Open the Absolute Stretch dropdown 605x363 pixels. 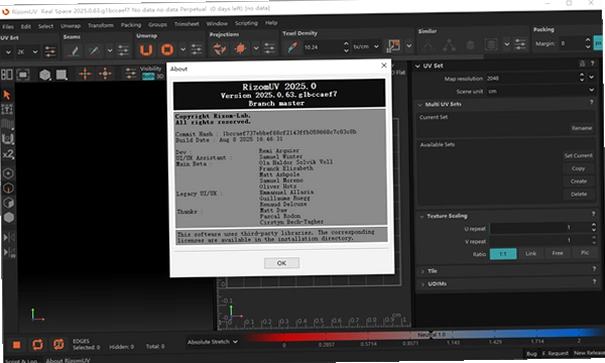(x=212, y=342)
